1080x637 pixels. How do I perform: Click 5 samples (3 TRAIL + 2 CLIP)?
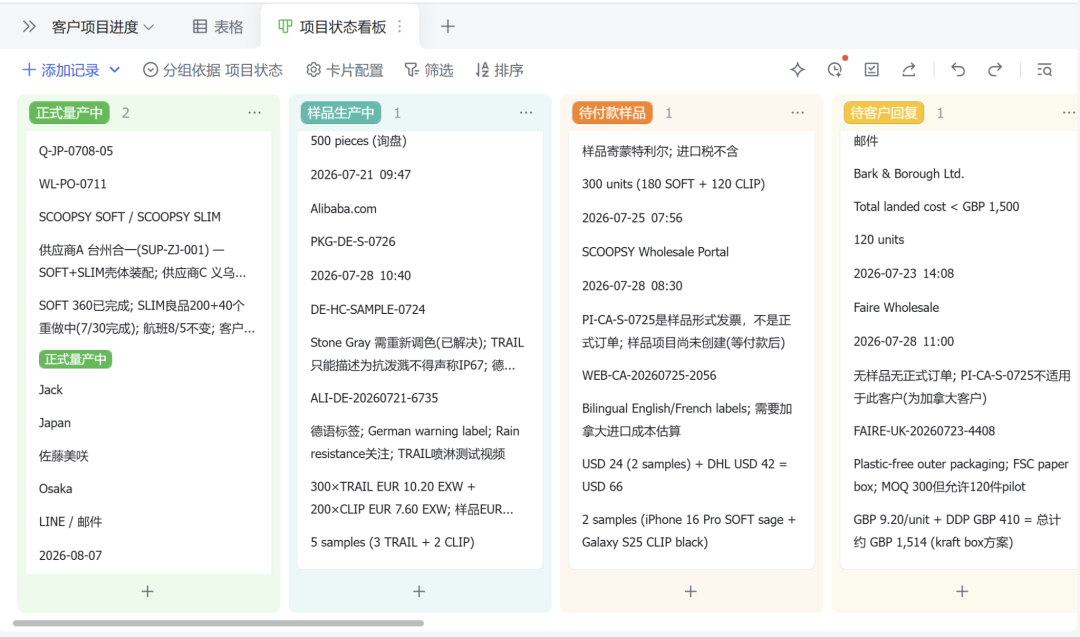392,543
